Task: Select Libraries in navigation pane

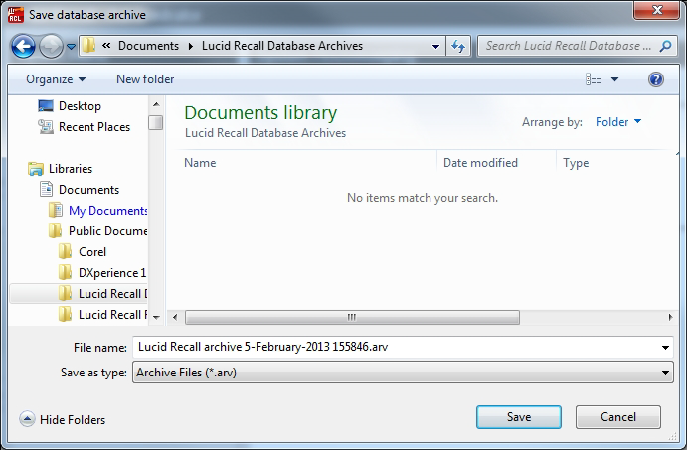Action: [70, 169]
